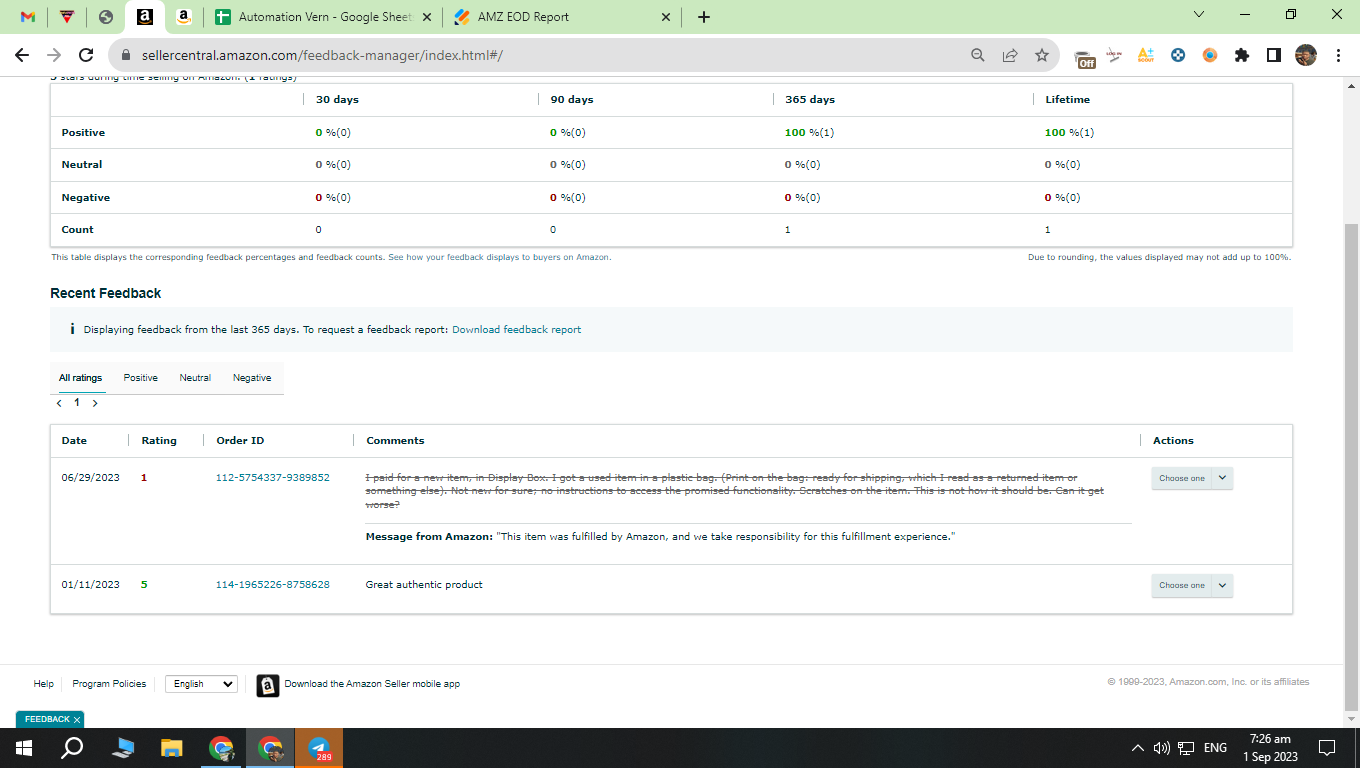Toggle the browser side panel

(1274, 56)
